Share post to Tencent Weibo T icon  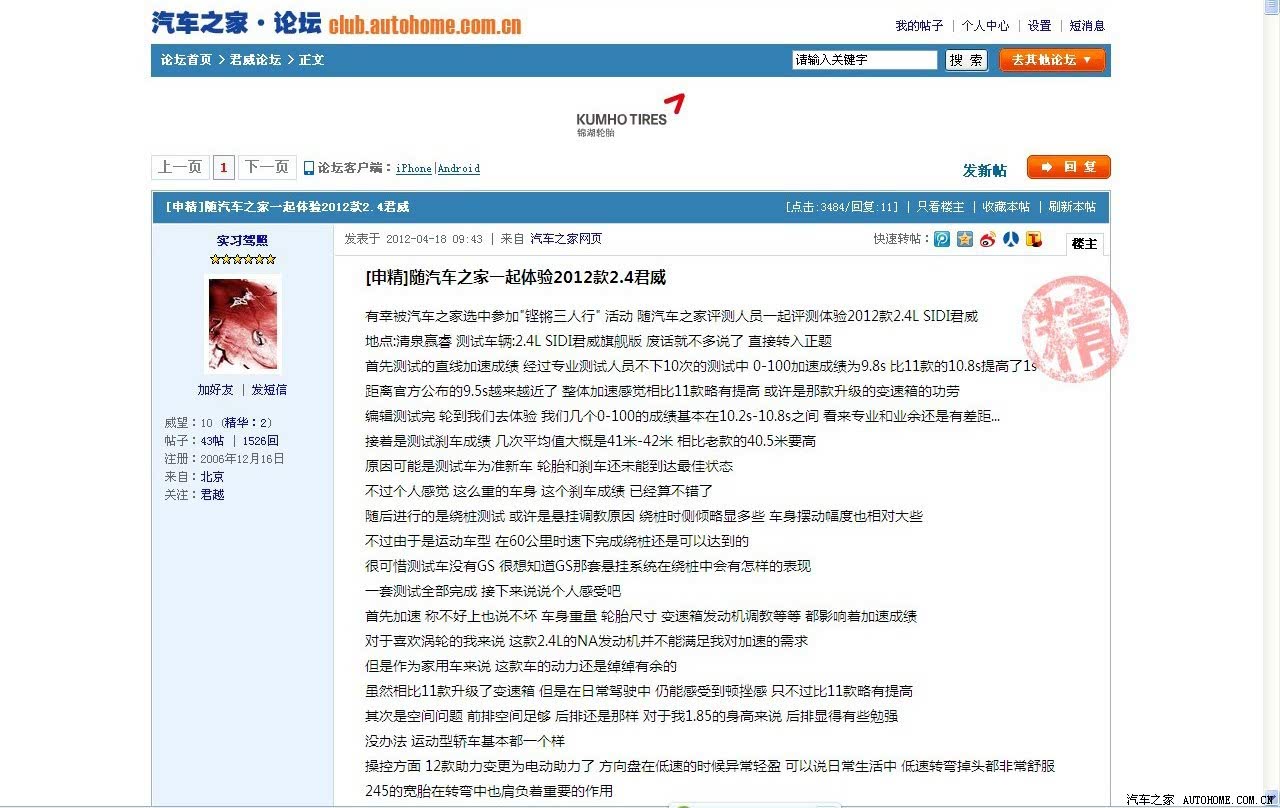1034,239
